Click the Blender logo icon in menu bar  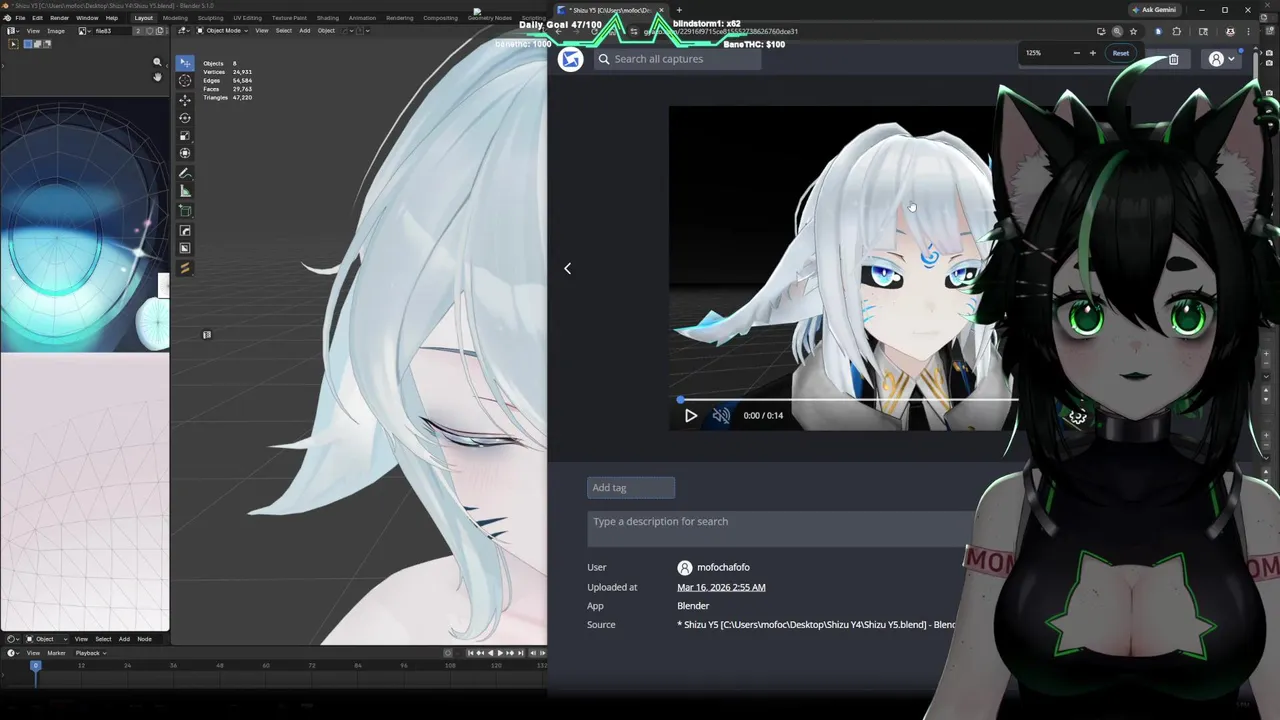[x=7, y=18]
